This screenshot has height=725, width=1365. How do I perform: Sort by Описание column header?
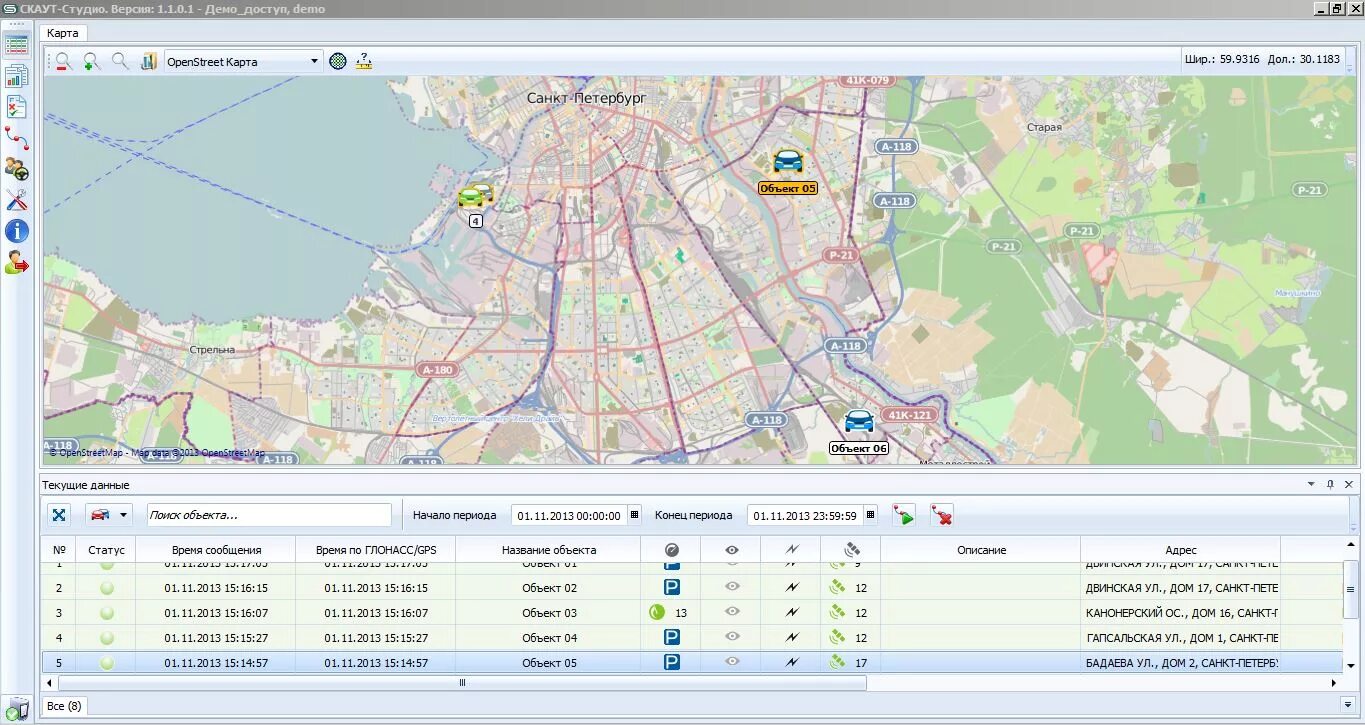pyautogui.click(x=981, y=550)
